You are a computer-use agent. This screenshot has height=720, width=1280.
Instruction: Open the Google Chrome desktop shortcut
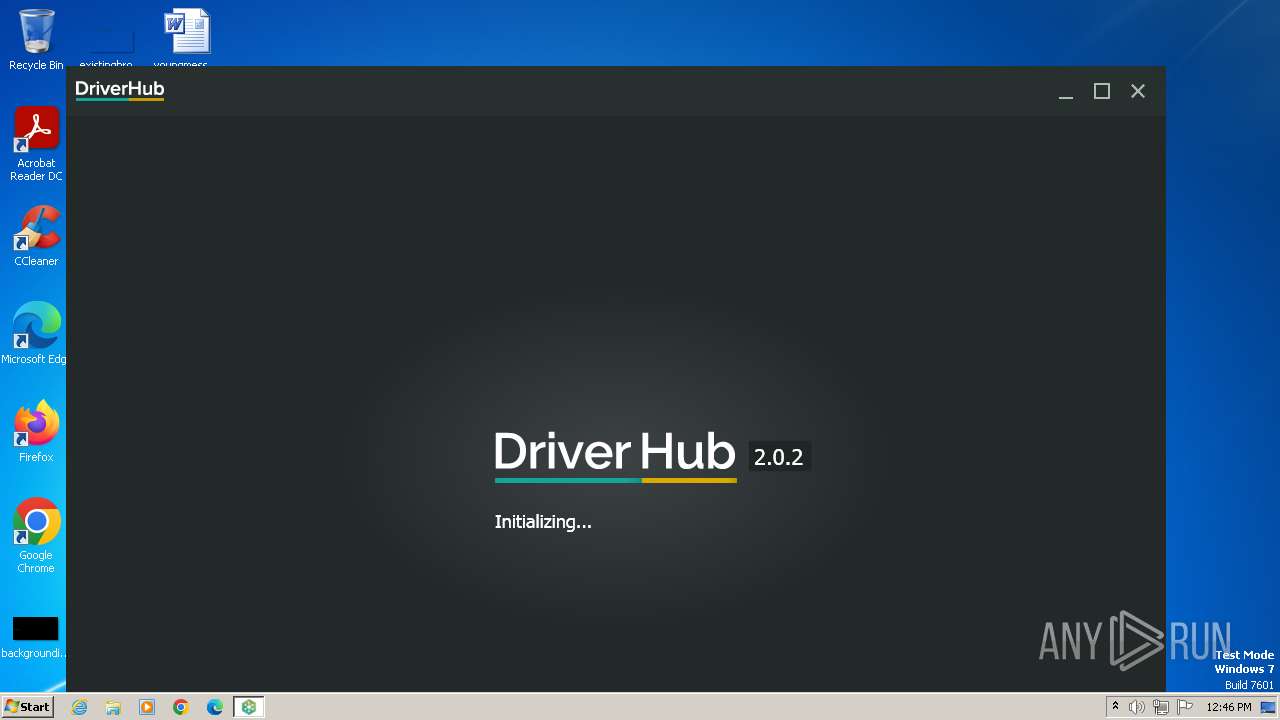click(36, 535)
